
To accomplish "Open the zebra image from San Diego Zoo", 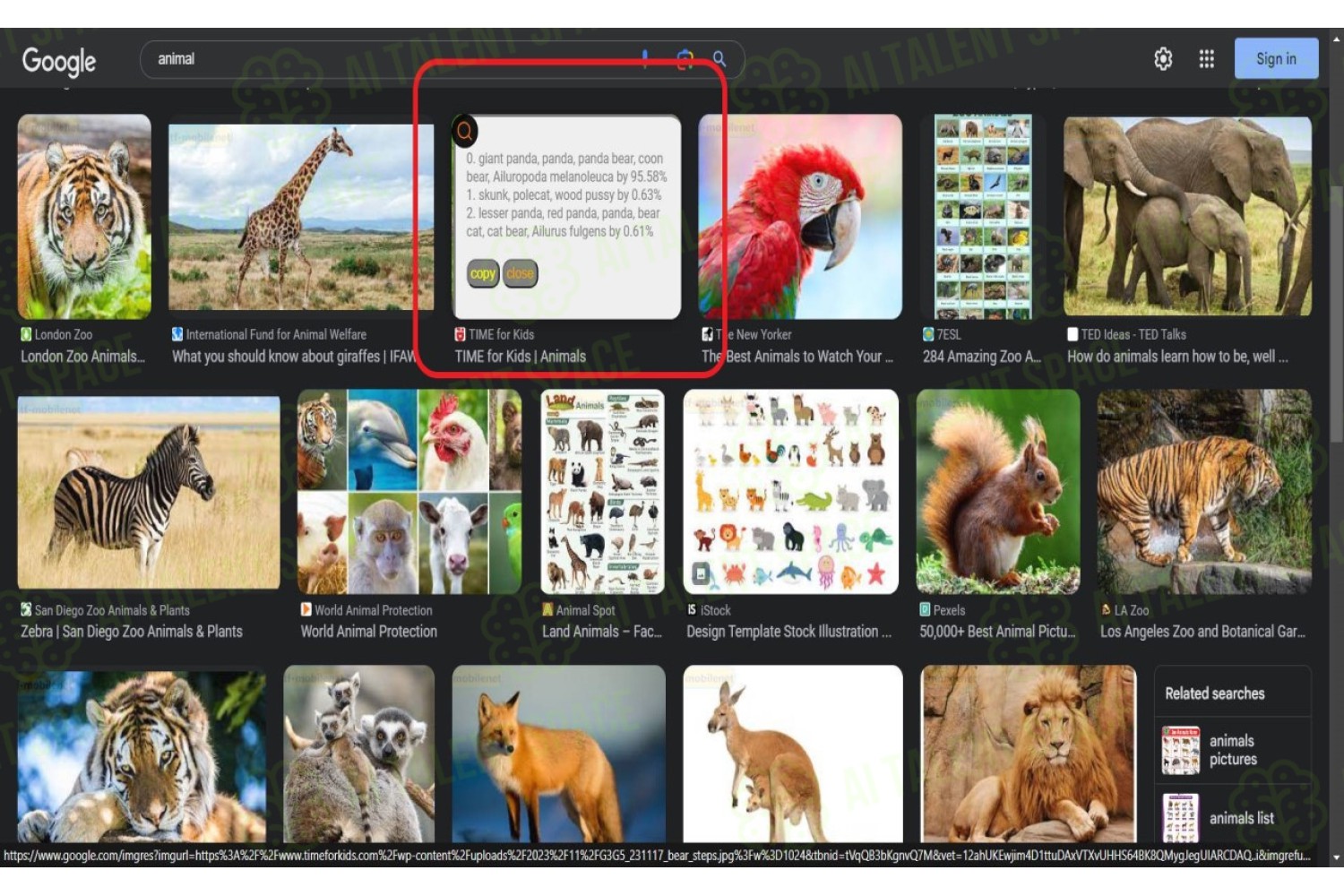I will [x=149, y=493].
